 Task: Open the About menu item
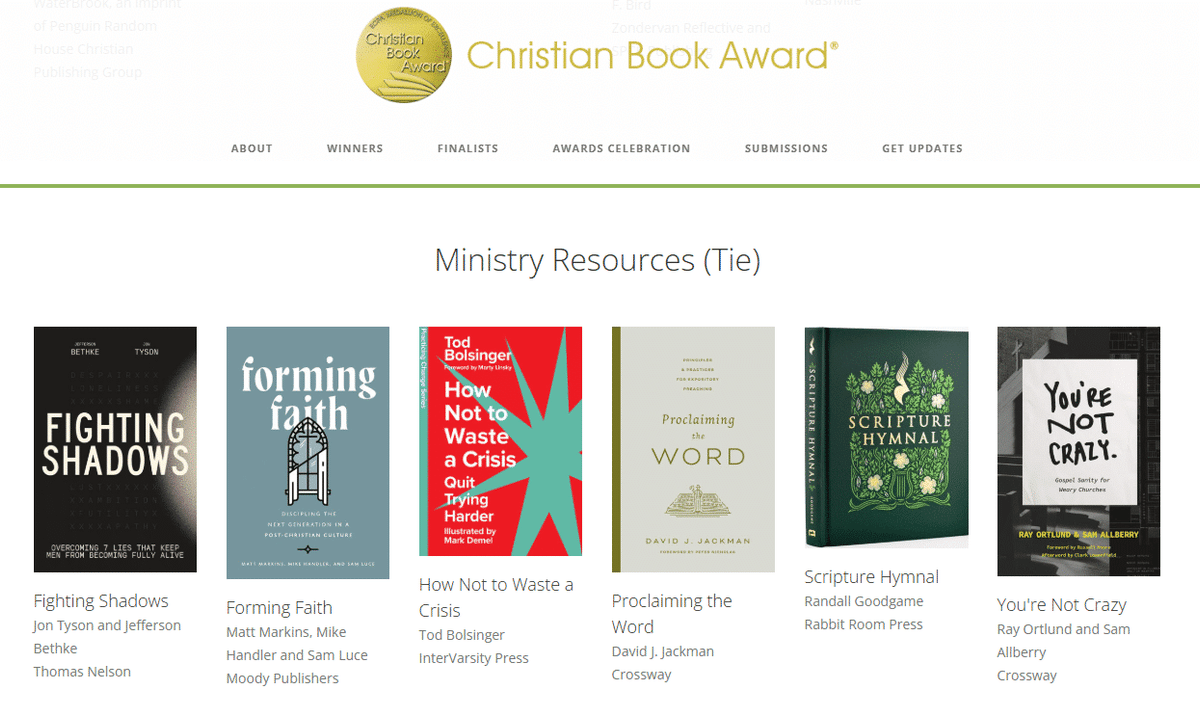tap(252, 148)
